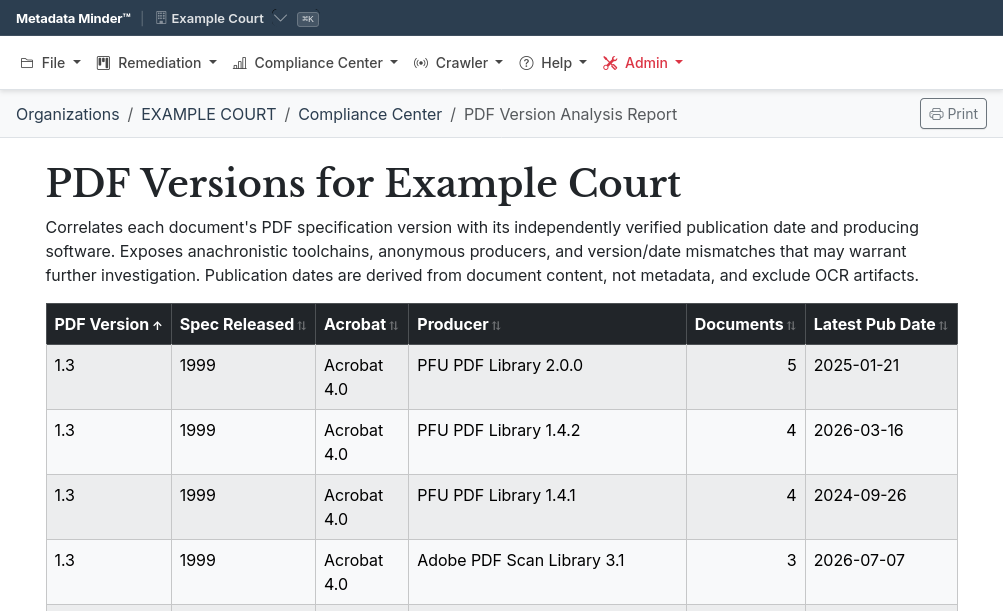This screenshot has height=611, width=1003.
Task: Open the Admin menu
Action: pos(642,63)
